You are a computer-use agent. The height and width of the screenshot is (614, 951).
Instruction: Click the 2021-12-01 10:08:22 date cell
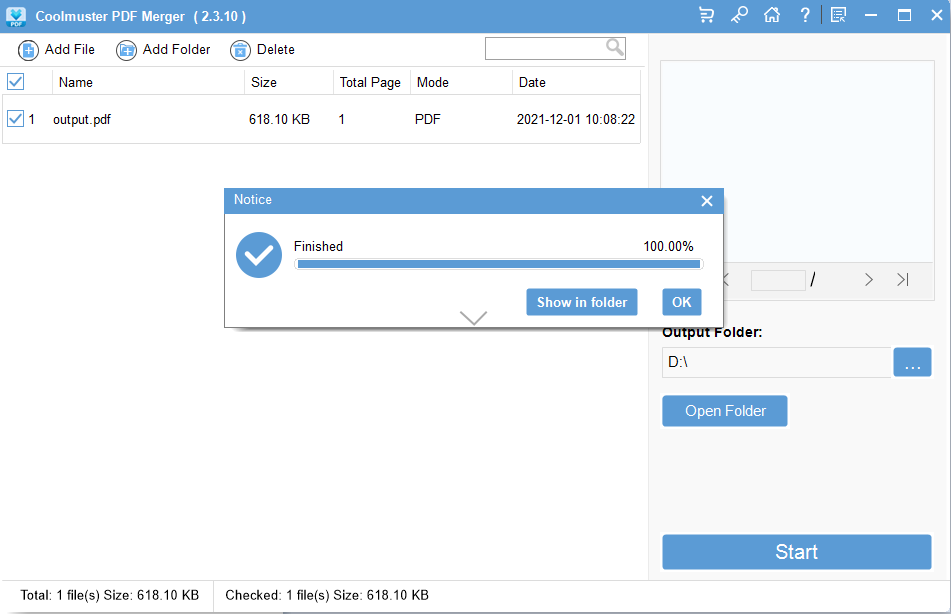(x=576, y=120)
